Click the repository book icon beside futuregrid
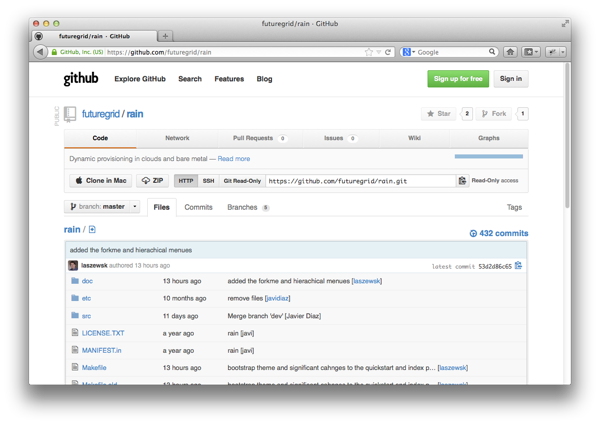This screenshot has width=600, height=425. [x=70, y=114]
